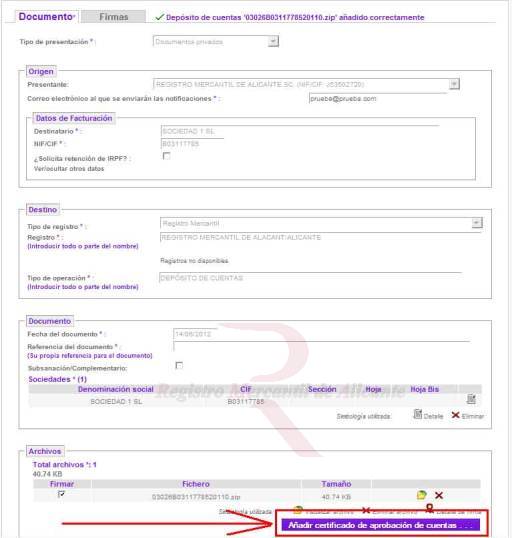Delete the uploaded file with red X
This screenshot has width=512, height=538.
pos(439,495)
